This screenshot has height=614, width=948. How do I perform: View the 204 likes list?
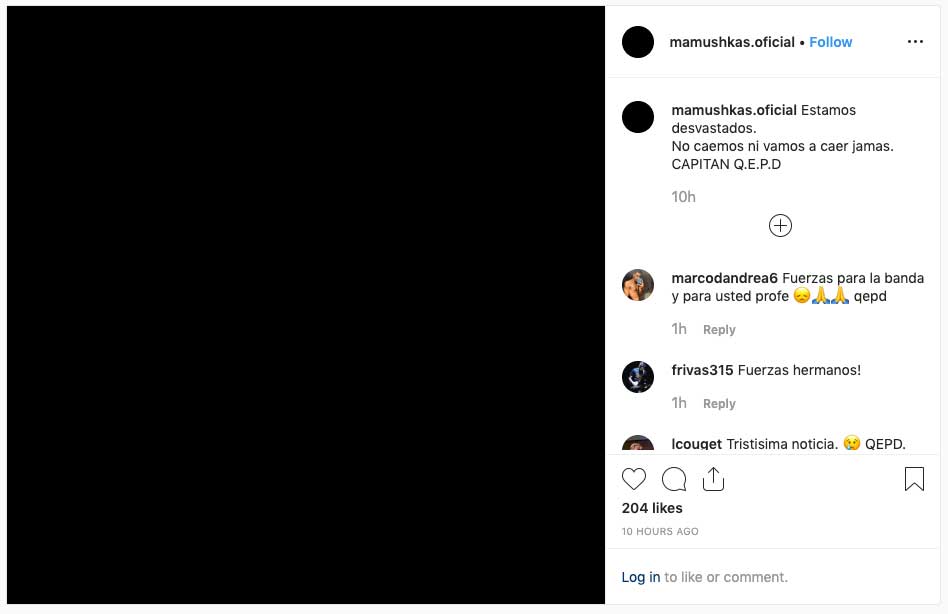pos(652,508)
